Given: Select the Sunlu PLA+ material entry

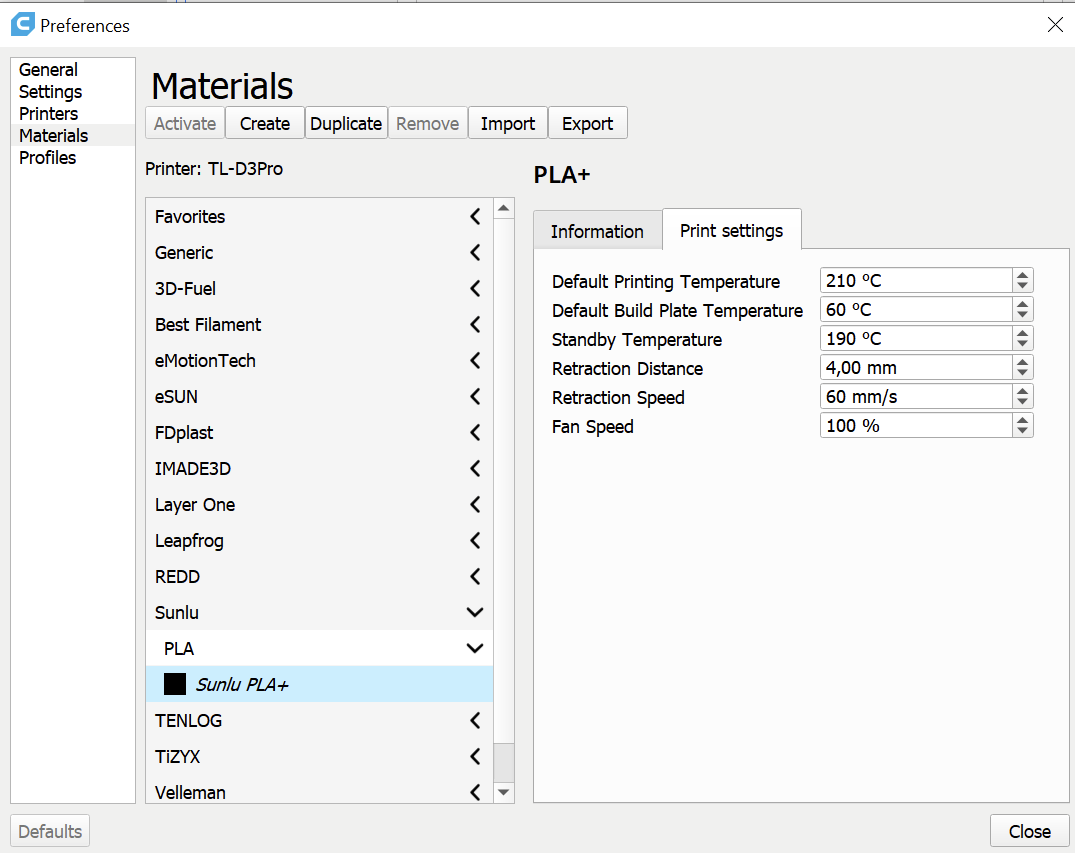Looking at the screenshot, I should pyautogui.click(x=242, y=685).
